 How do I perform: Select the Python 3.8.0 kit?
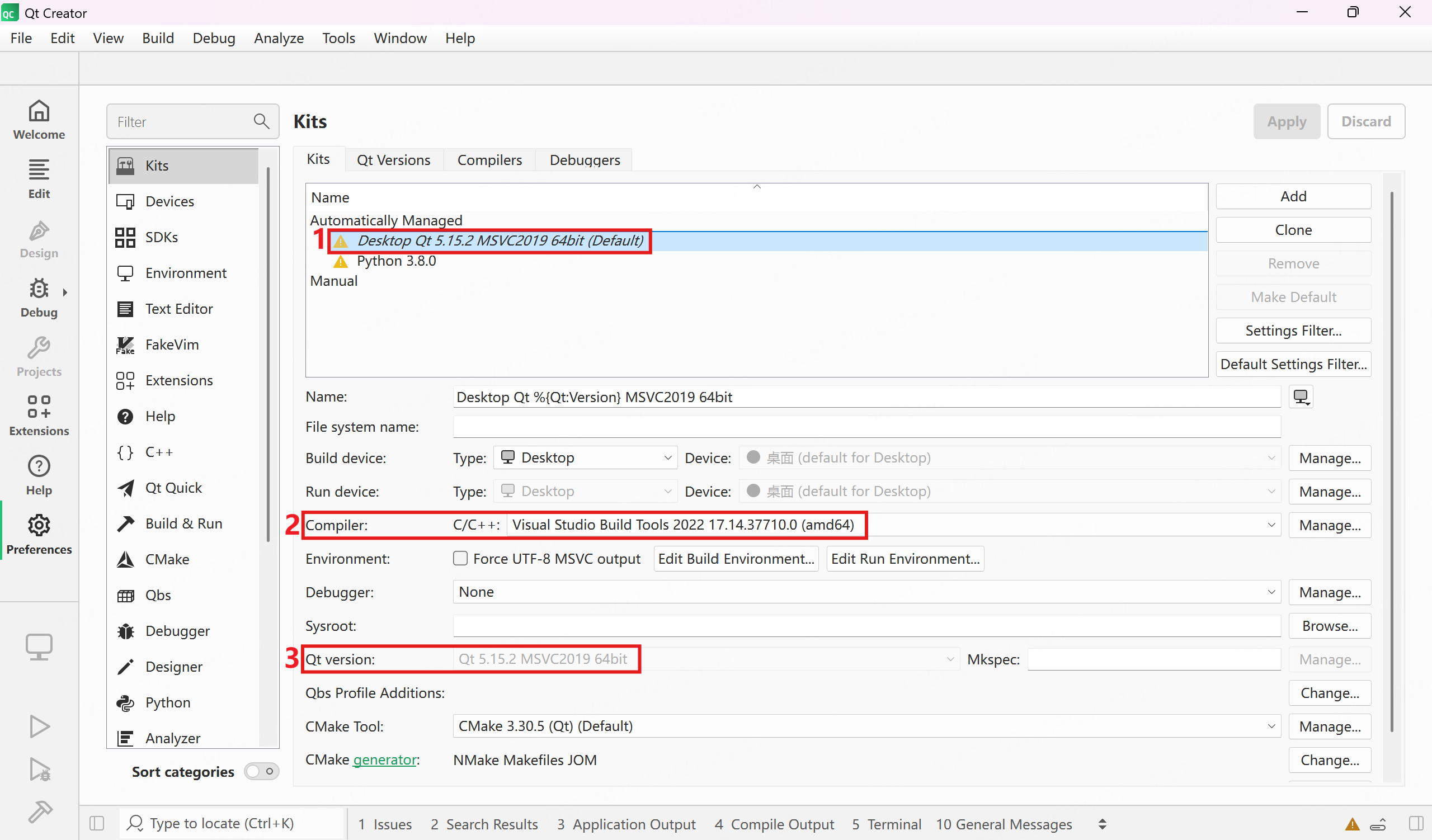(396, 261)
